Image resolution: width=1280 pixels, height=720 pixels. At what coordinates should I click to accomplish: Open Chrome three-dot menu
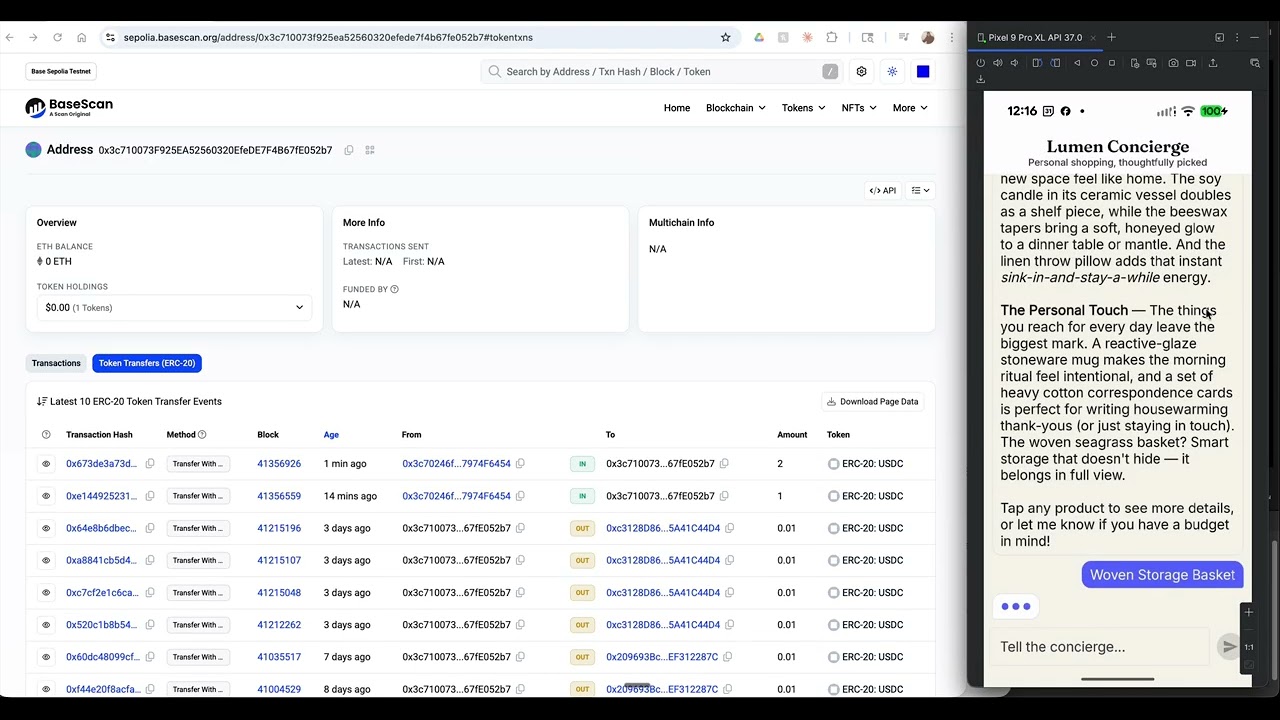[x=951, y=37]
